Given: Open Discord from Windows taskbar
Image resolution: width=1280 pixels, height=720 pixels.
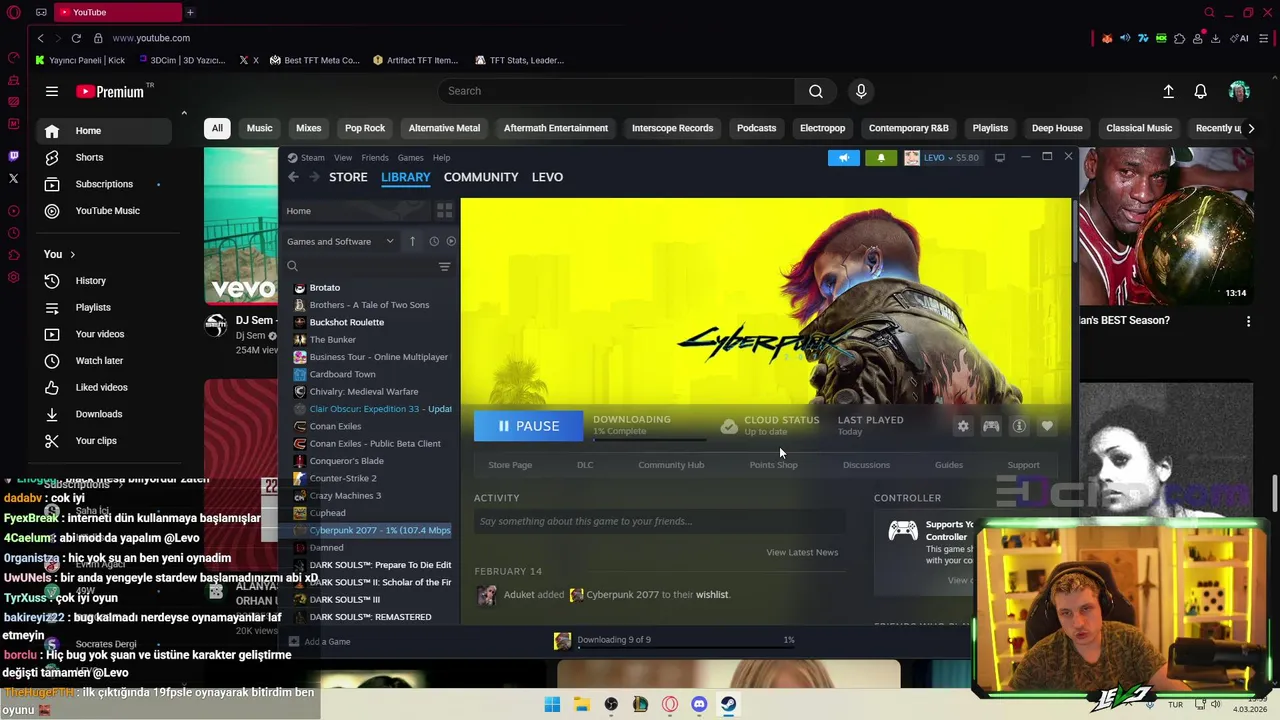Looking at the screenshot, I should 699,705.
